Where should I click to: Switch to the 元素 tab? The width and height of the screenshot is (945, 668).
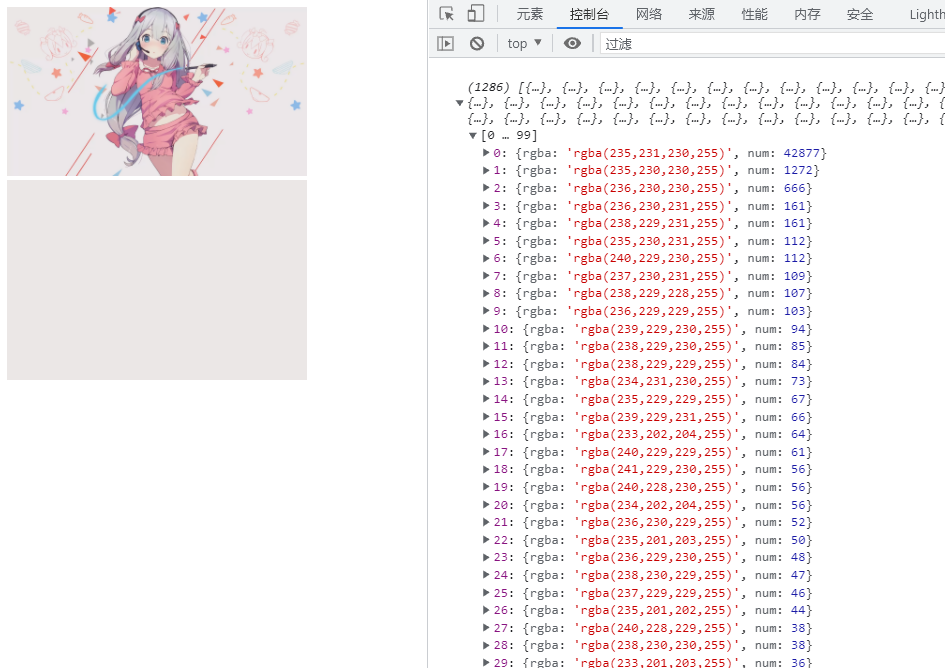pyautogui.click(x=529, y=14)
